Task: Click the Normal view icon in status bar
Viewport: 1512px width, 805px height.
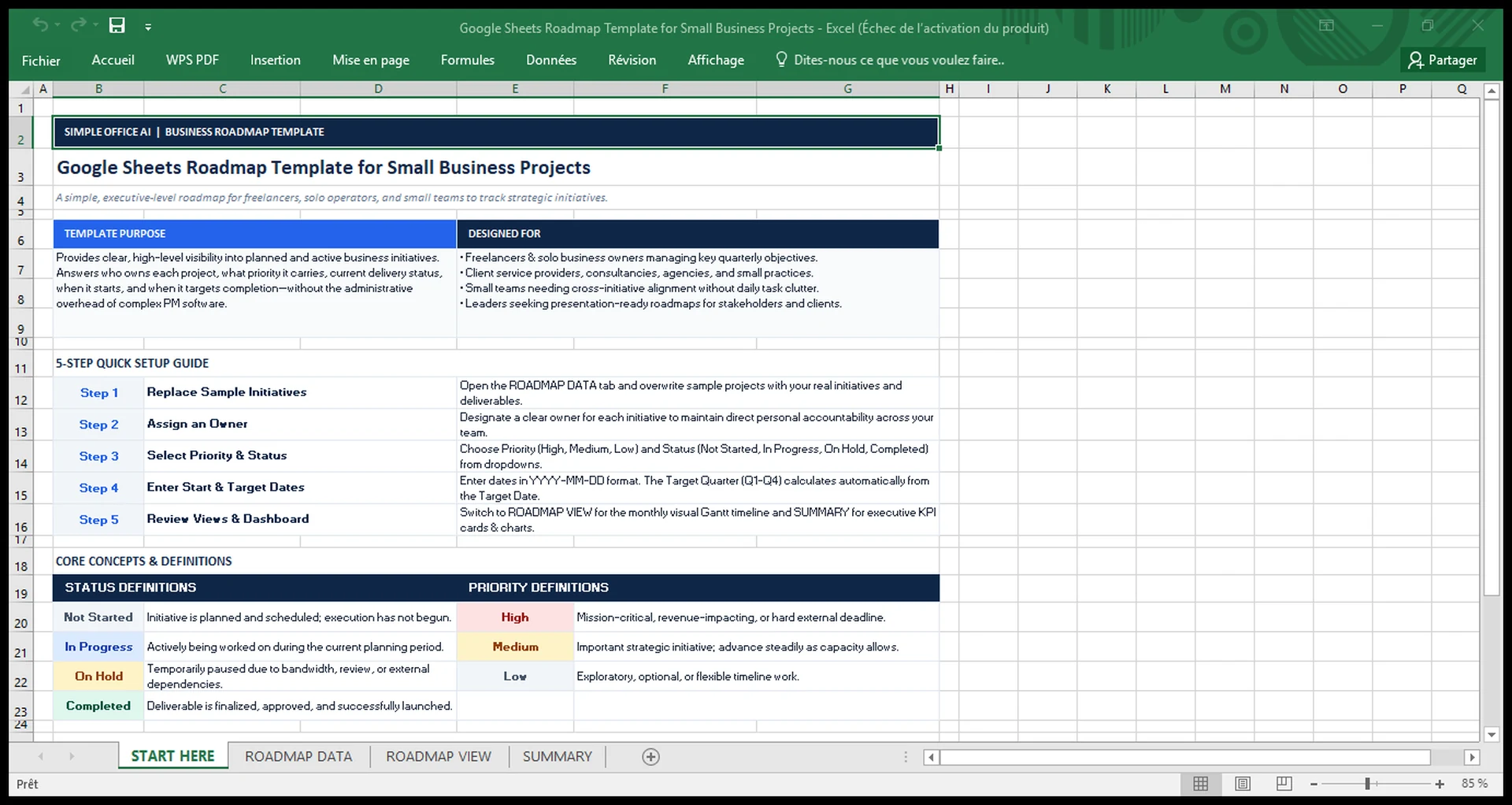Action: coord(1200,784)
